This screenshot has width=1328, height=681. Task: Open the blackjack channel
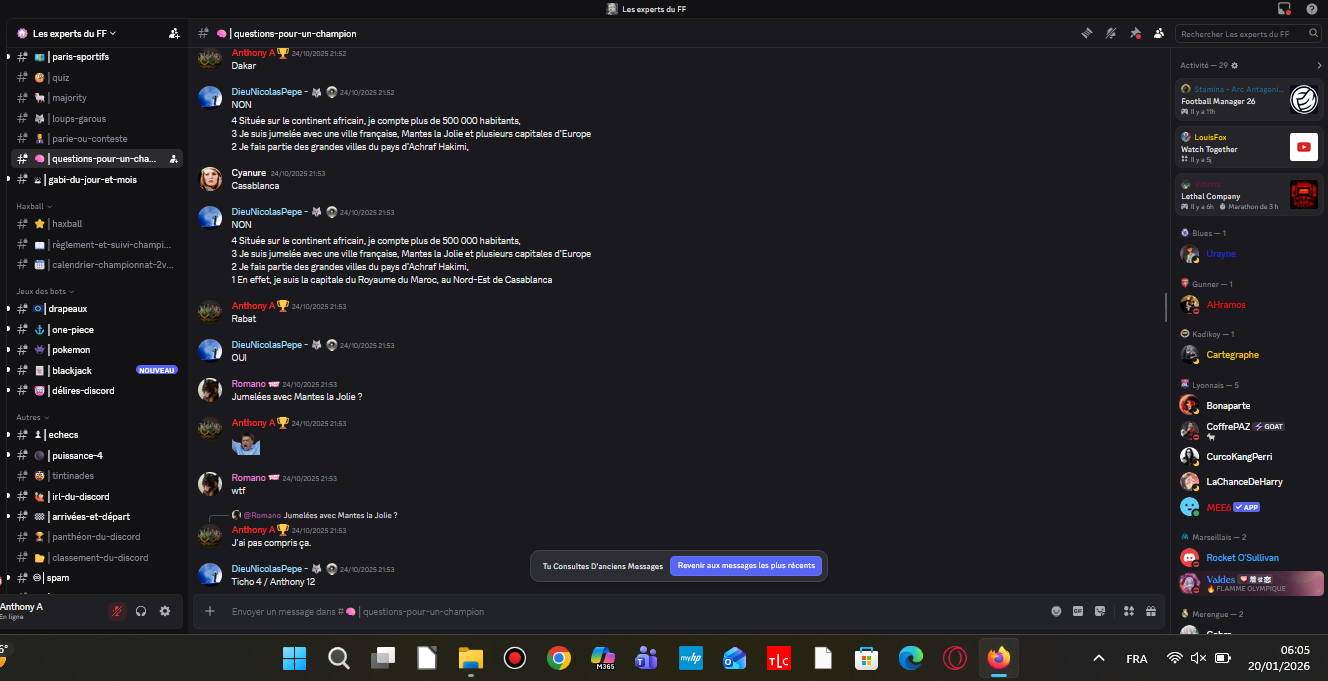click(x=72, y=370)
